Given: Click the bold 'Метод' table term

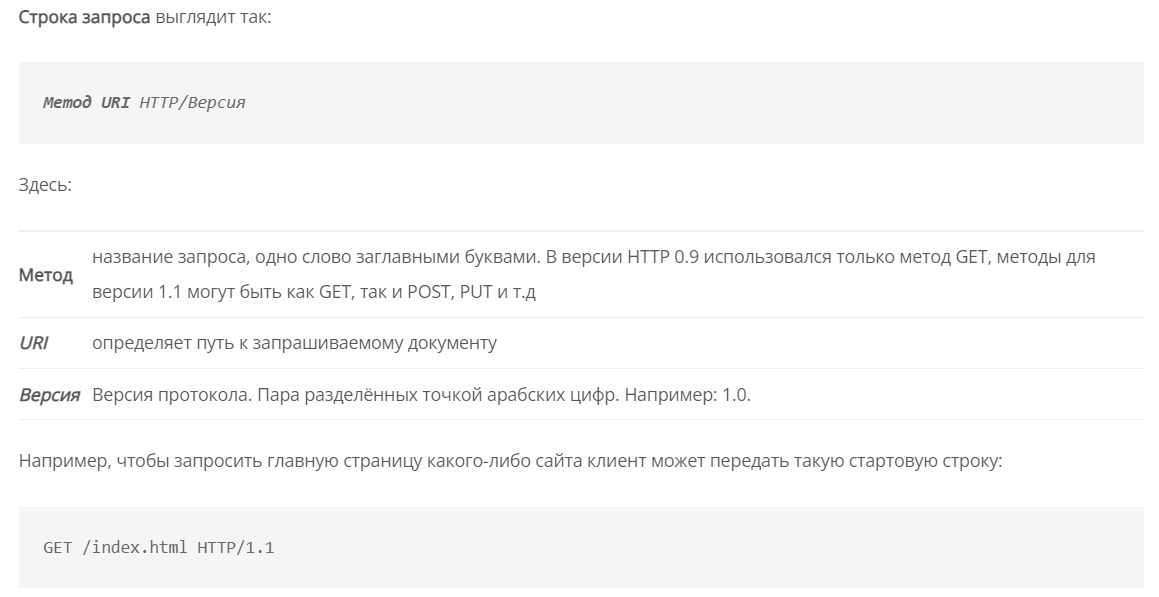Looking at the screenshot, I should click(46, 275).
